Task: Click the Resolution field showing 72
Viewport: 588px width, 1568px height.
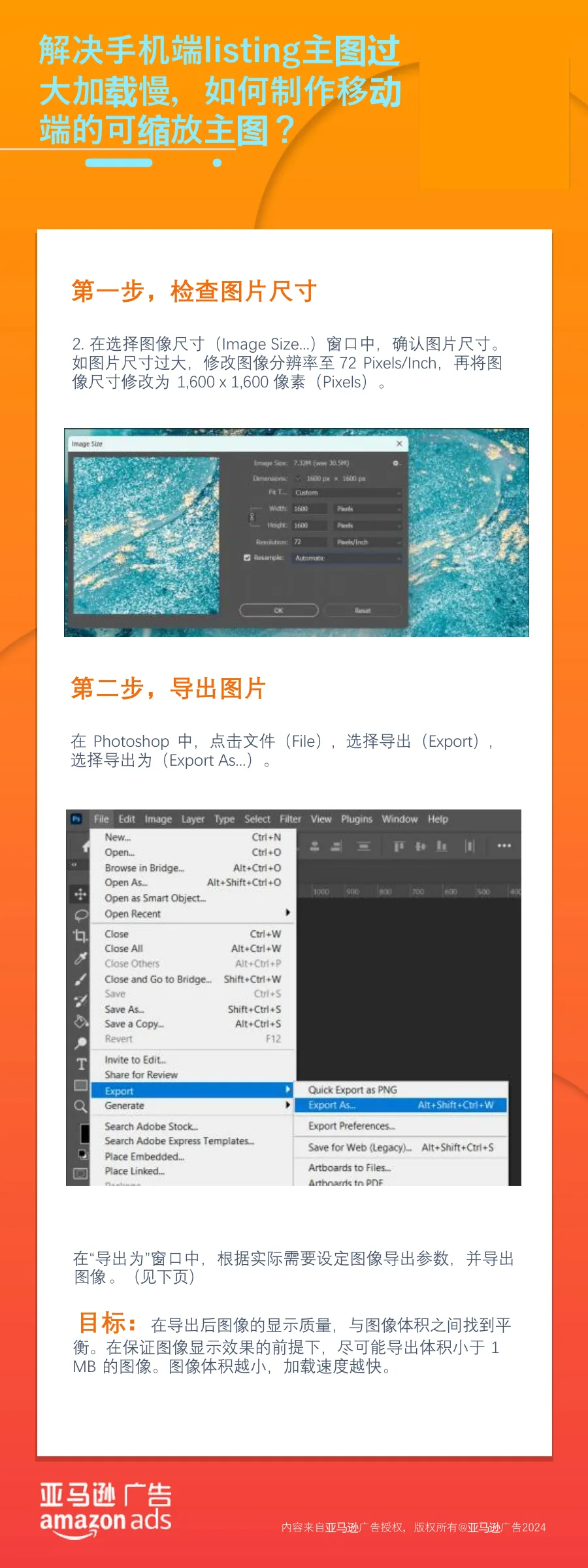Action: click(310, 542)
